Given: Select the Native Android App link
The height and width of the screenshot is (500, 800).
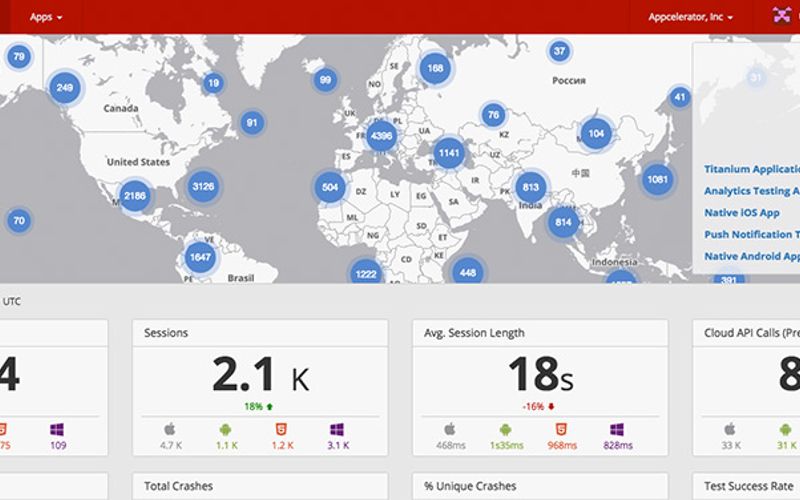Looking at the screenshot, I should pos(751,256).
